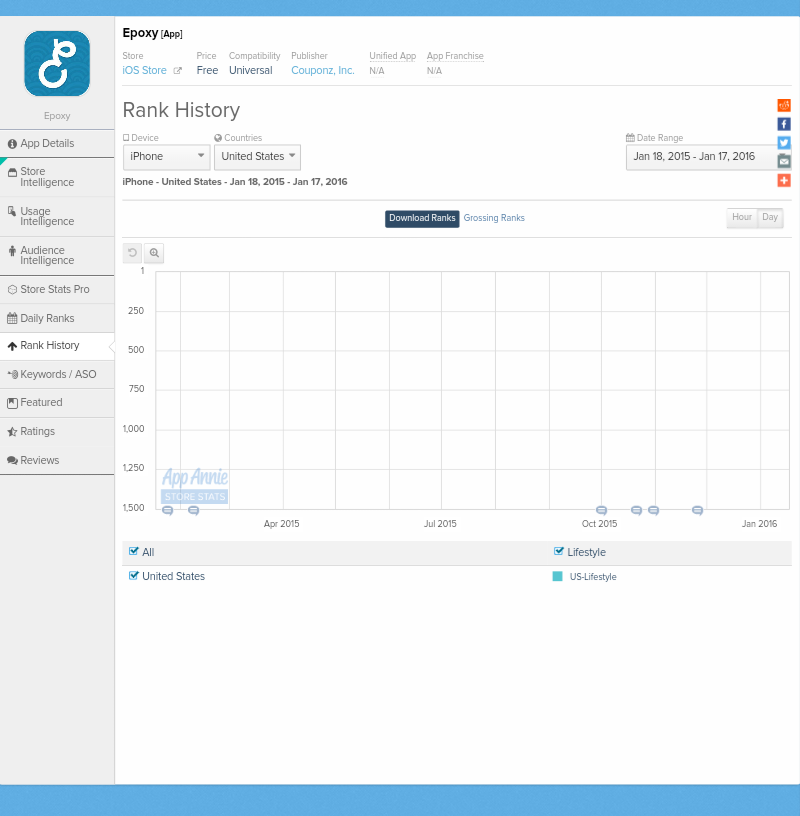Screen dimensions: 800x816
Task: Share via the orange share icon
Action: pyautogui.click(x=784, y=105)
